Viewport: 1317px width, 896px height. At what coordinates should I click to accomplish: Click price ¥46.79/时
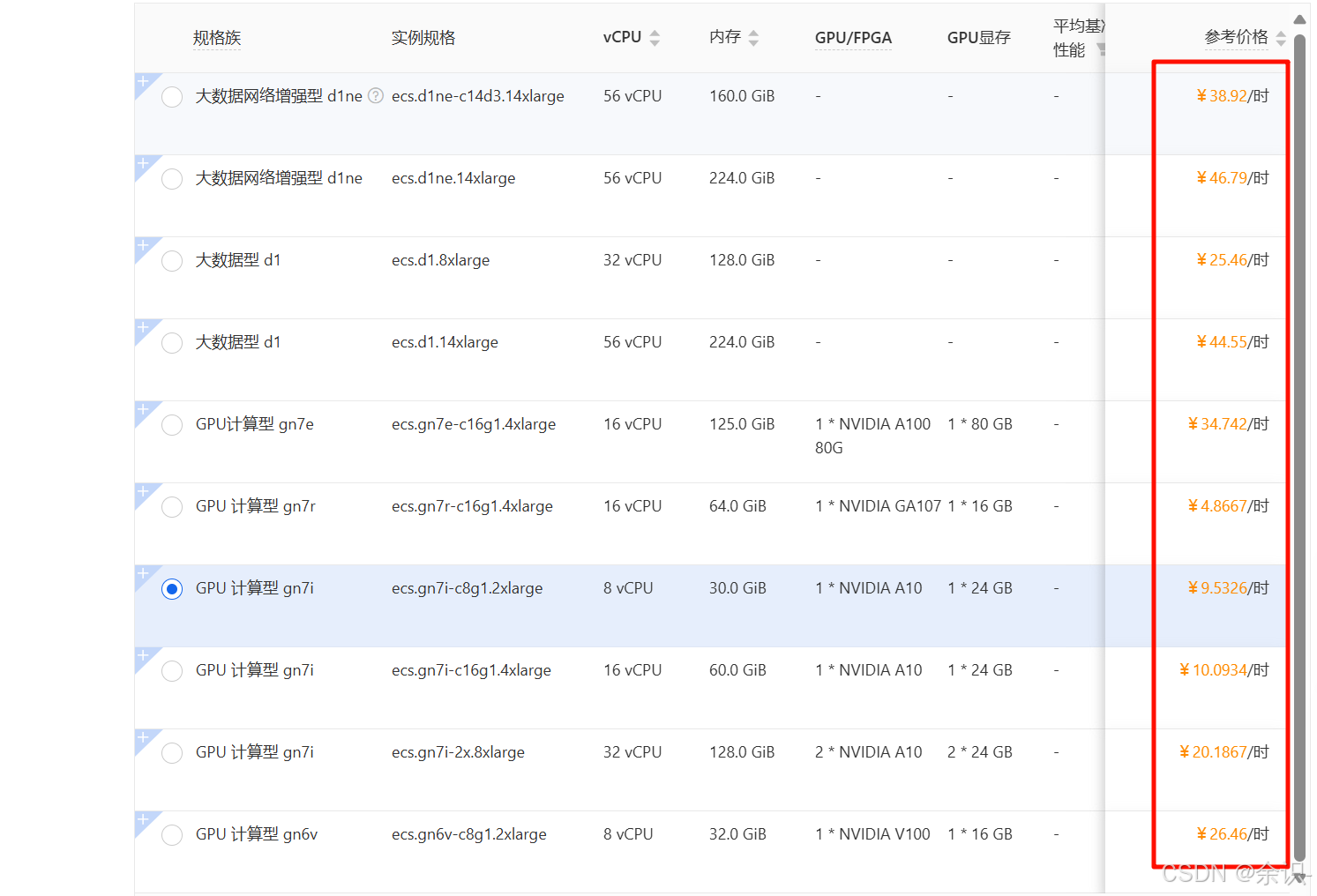pos(1232,178)
